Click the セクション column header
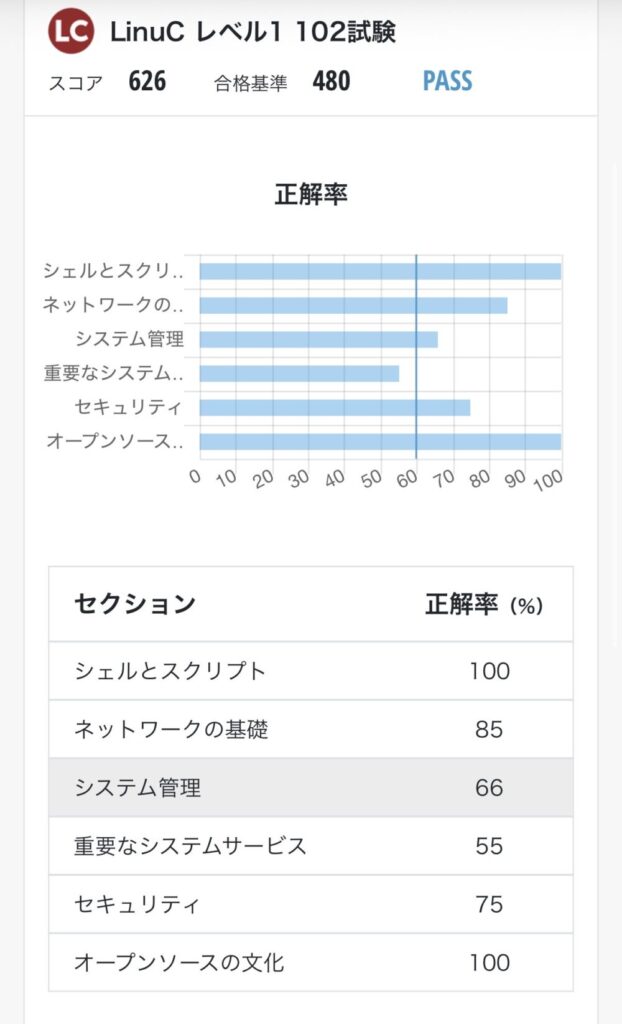The height and width of the screenshot is (1024, 622). [135, 604]
